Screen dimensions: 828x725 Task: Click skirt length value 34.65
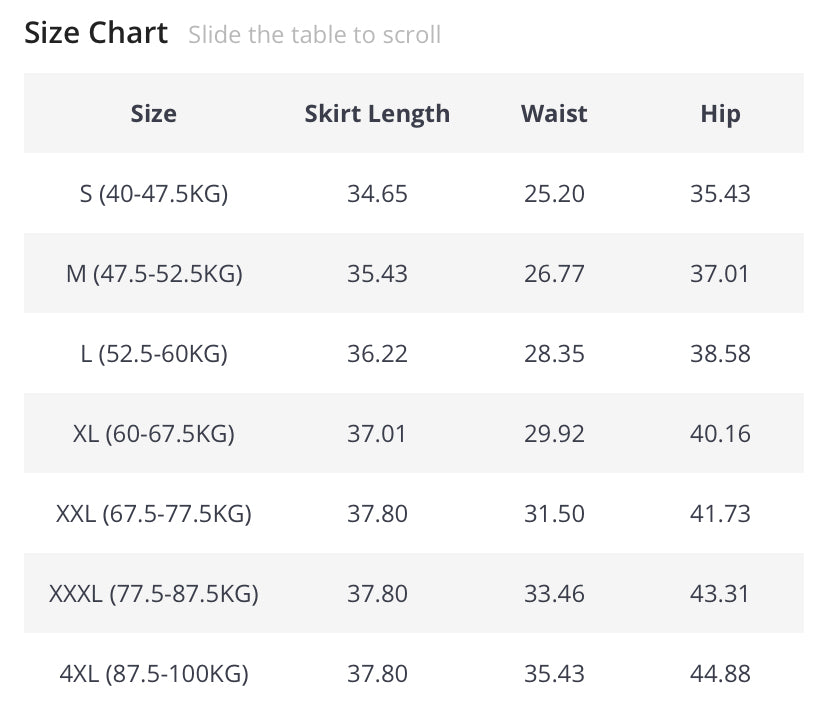pyautogui.click(x=377, y=193)
